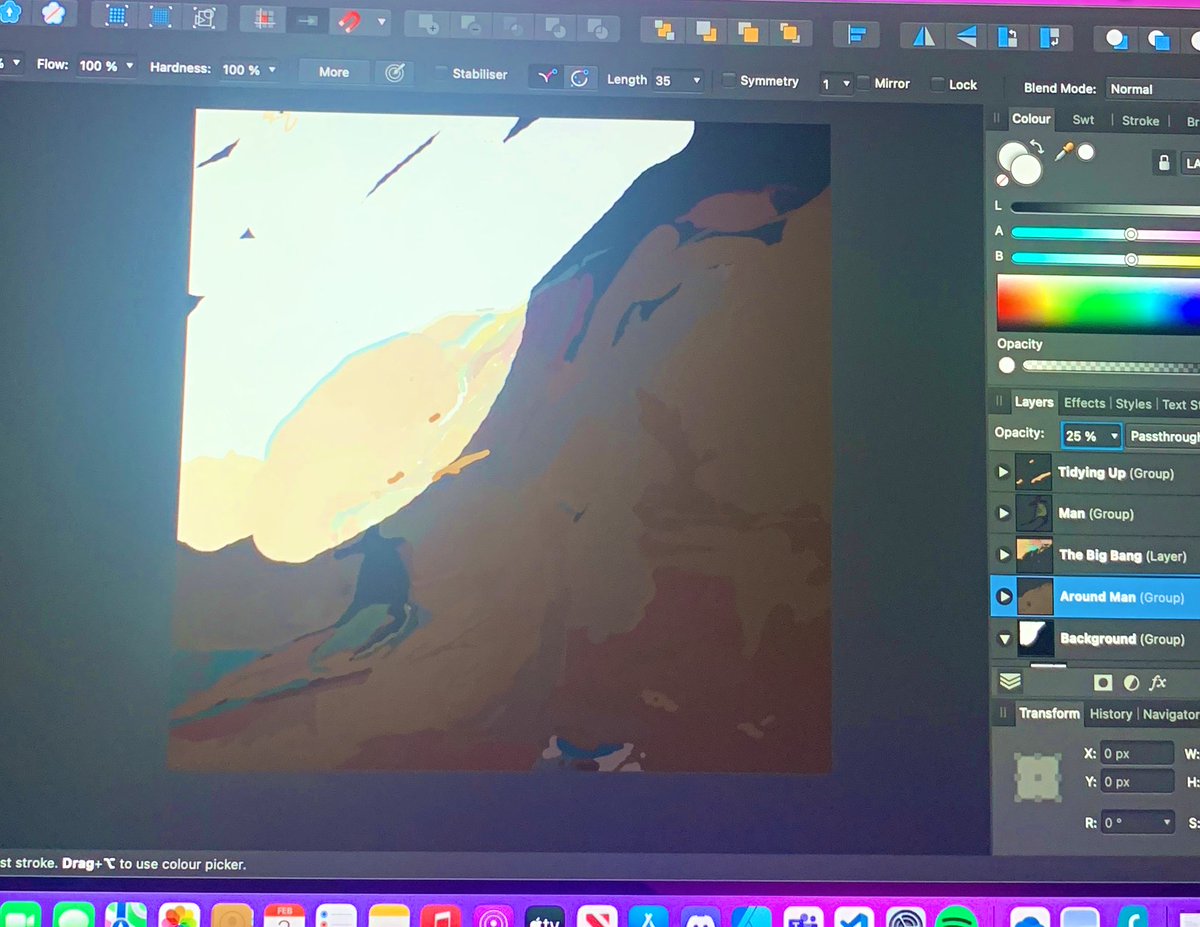1200x927 pixels.
Task: Open the layer fx effects icon
Action: 1158,683
